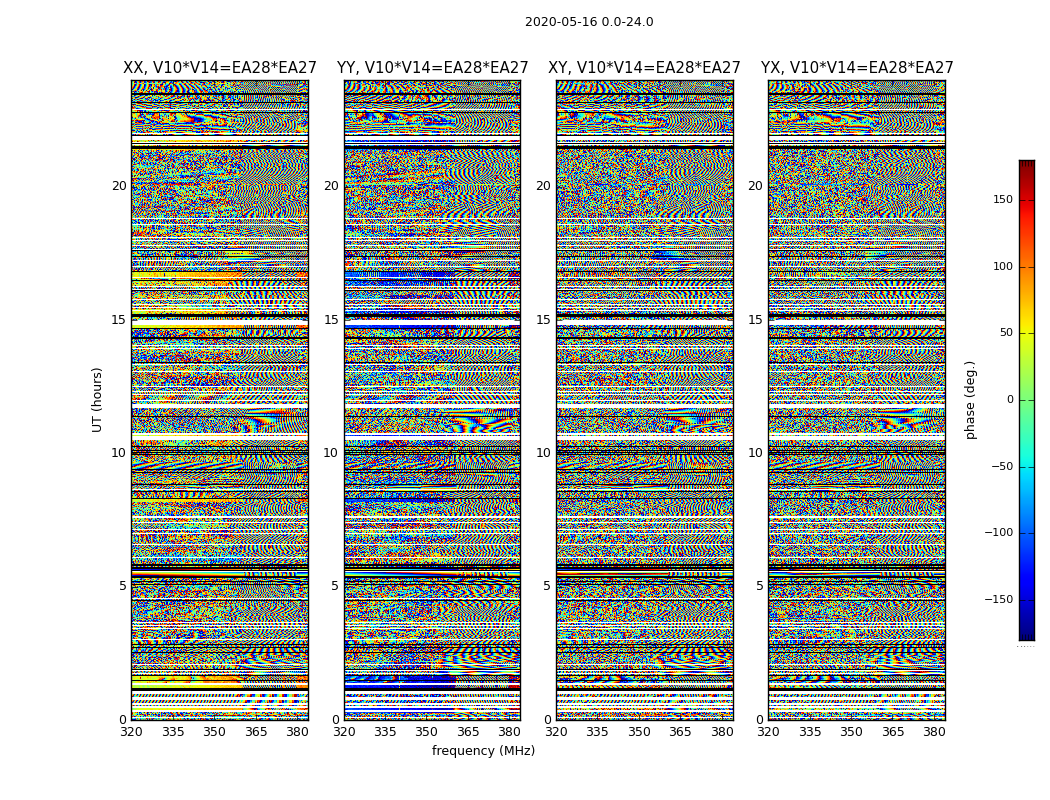Click the XX polarization plot title
Screen dimensions: 1050x800
[x=220, y=68]
